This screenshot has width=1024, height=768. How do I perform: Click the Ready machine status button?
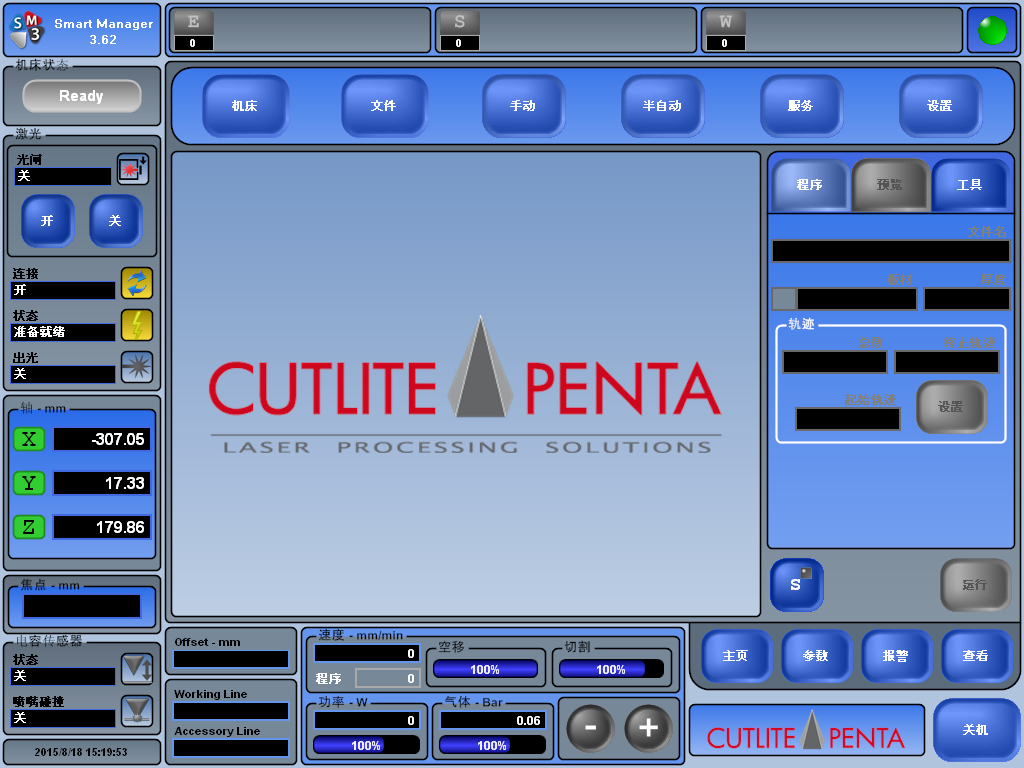[x=82, y=96]
